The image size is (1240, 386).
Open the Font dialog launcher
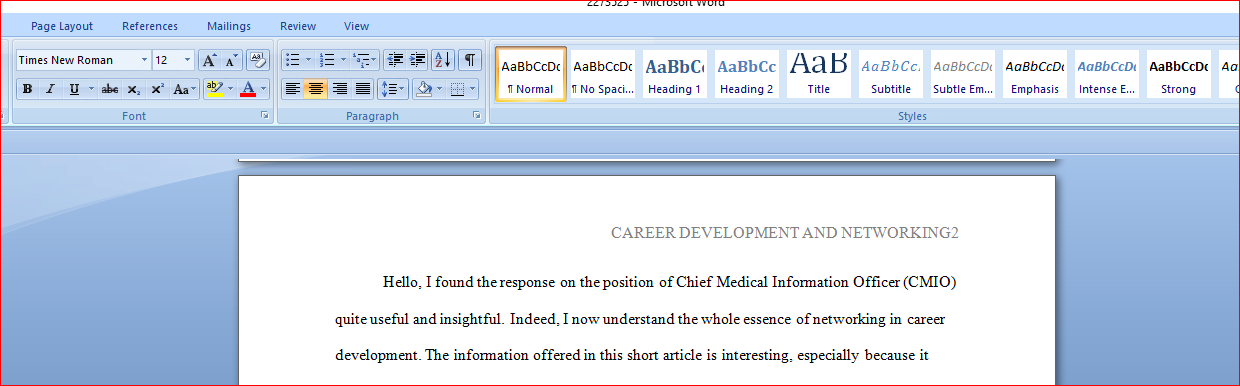click(x=265, y=116)
